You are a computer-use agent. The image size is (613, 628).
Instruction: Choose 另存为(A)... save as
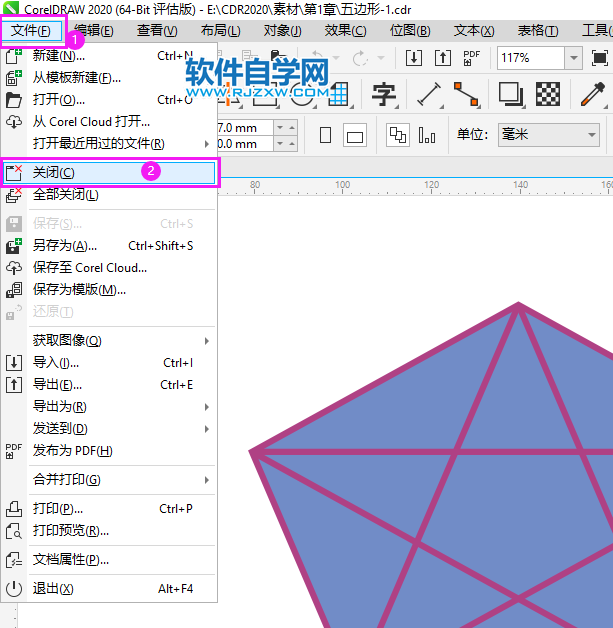(x=109, y=246)
